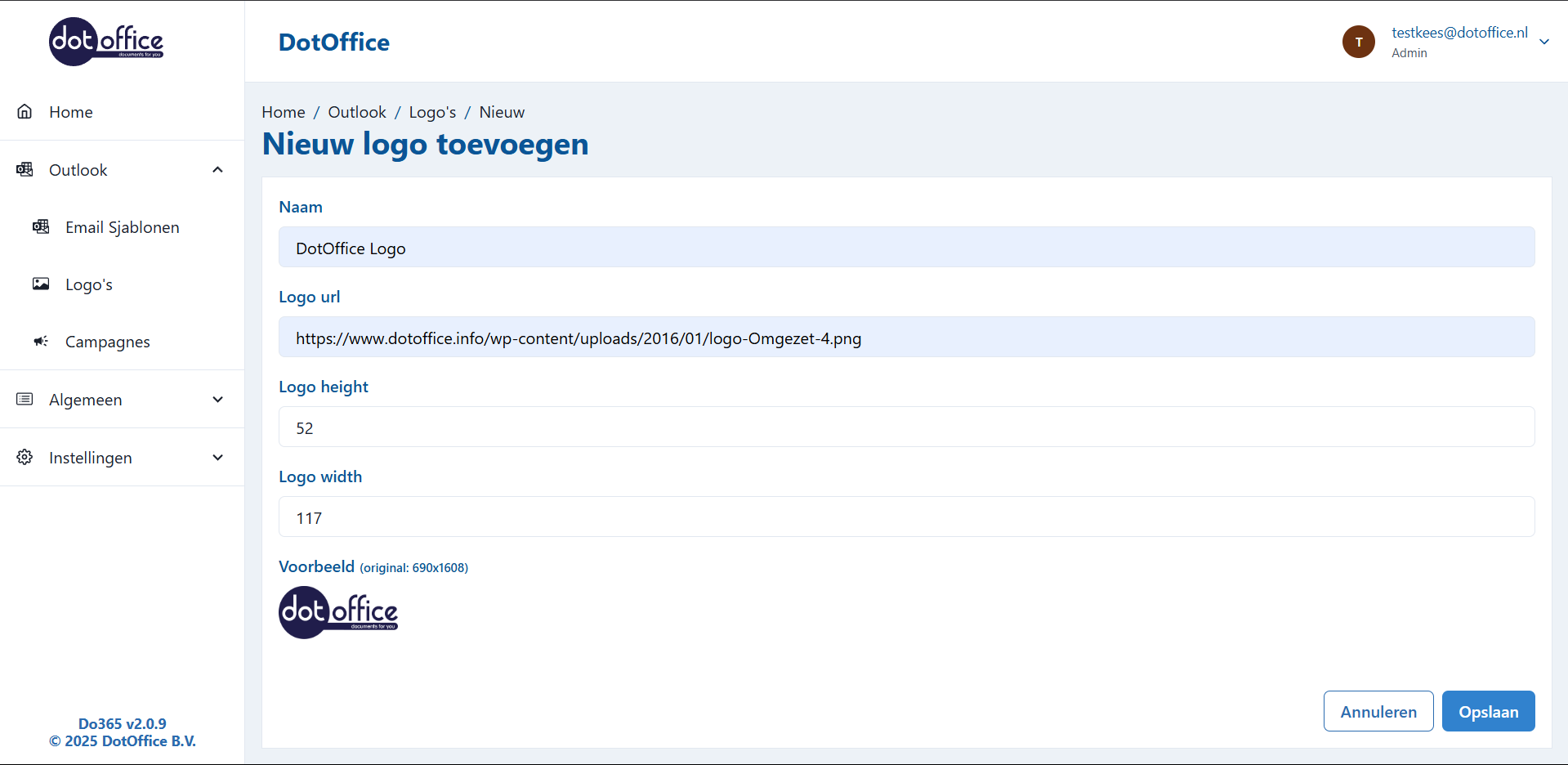Go to Outlook in the breadcrumb

tap(356, 112)
